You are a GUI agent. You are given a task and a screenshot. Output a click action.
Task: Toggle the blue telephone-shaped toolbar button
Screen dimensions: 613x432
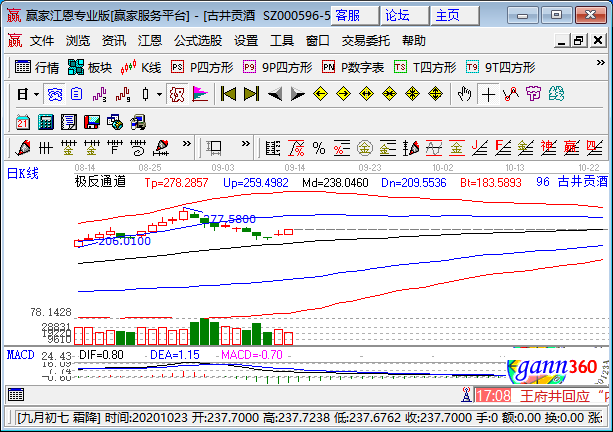point(55,95)
